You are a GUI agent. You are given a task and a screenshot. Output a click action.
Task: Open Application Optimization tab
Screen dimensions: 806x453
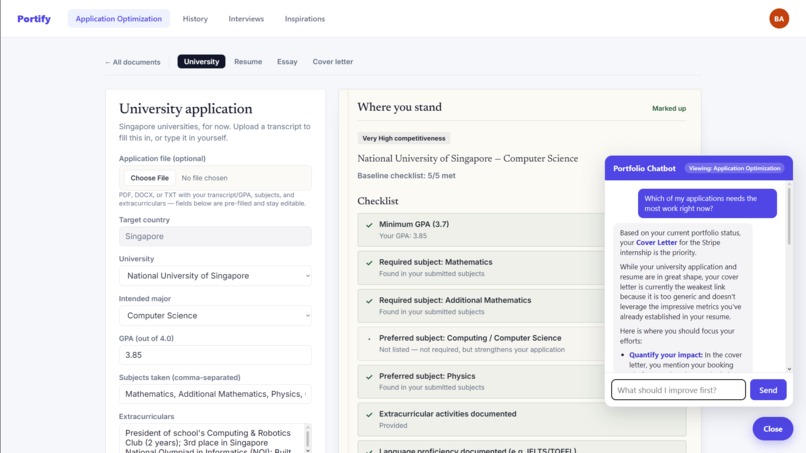point(119,19)
